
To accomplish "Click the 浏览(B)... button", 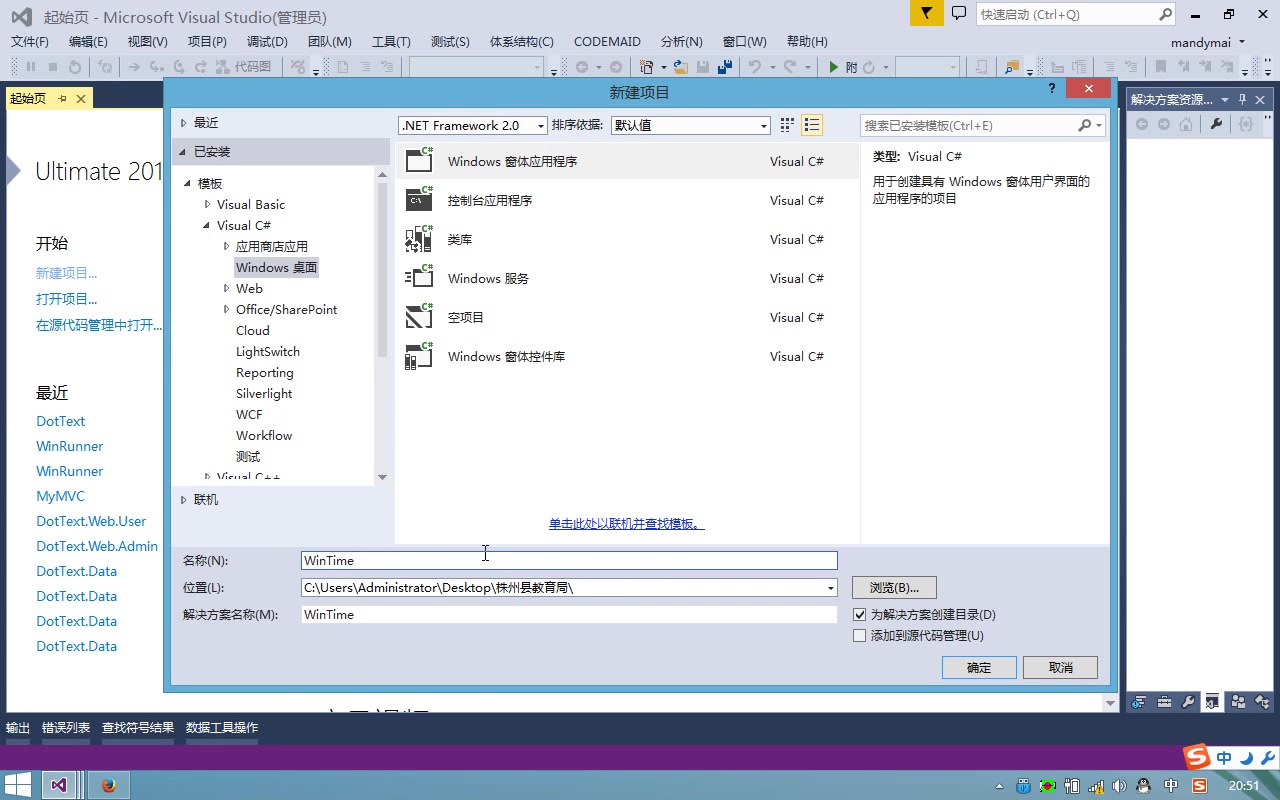I will (x=894, y=587).
